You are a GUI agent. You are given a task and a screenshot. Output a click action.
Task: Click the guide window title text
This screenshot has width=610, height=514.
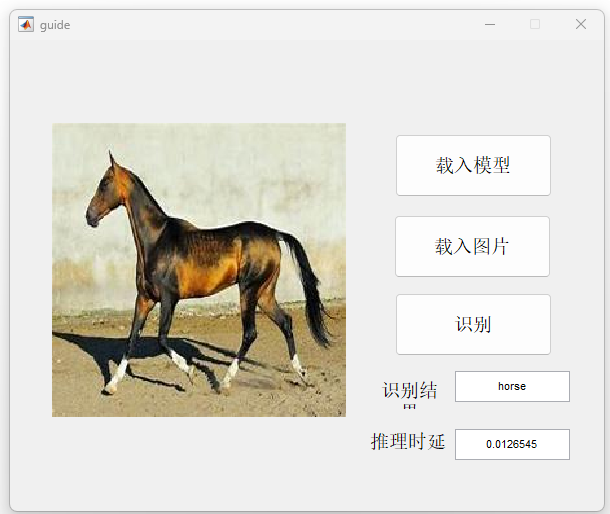click(55, 25)
